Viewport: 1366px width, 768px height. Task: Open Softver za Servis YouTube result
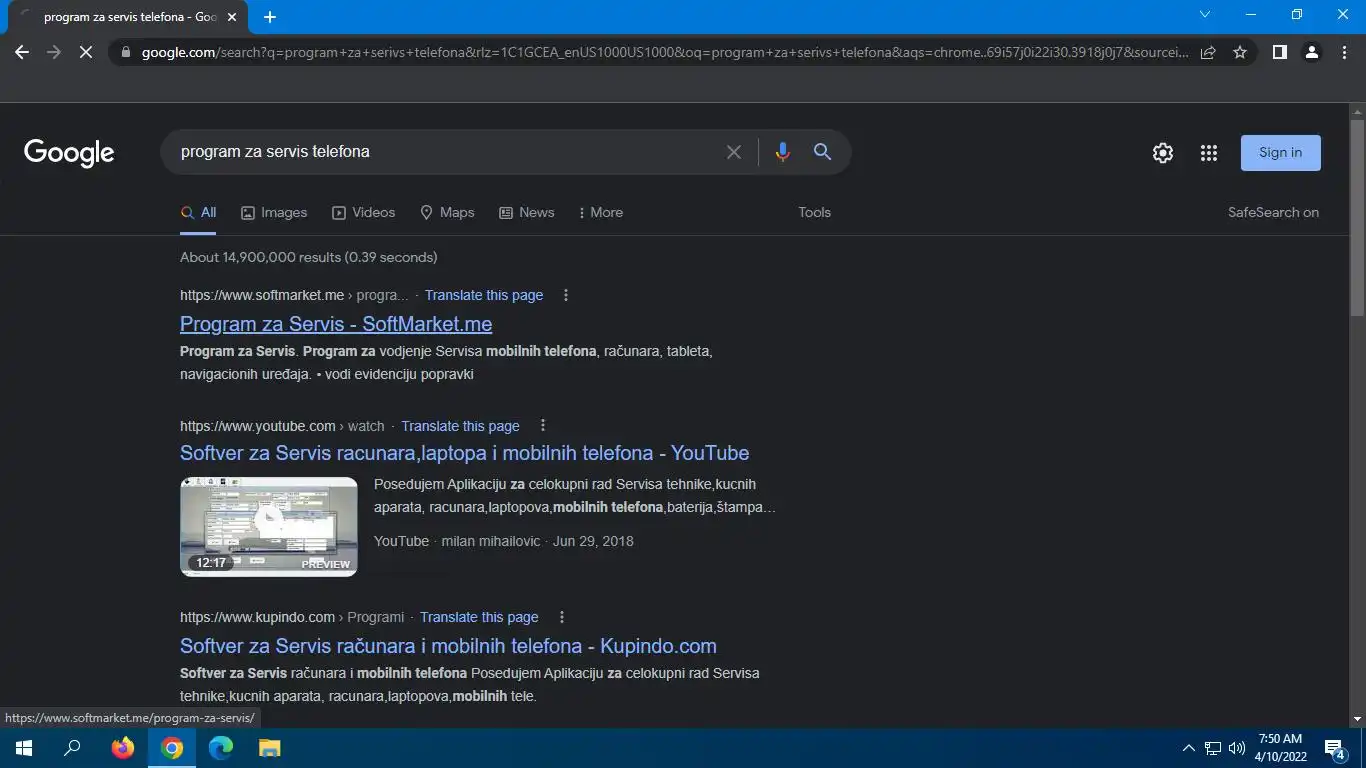click(x=464, y=453)
